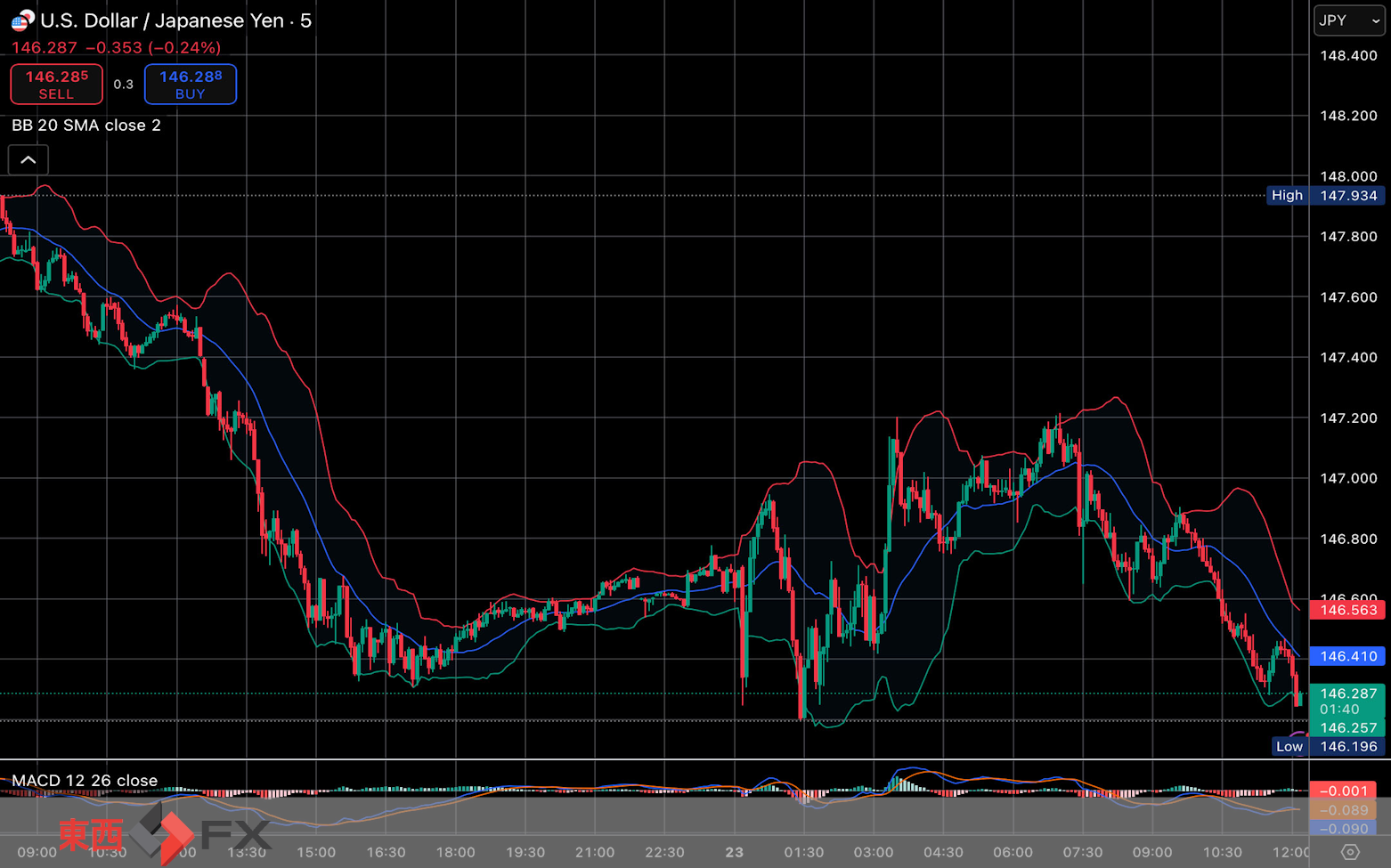1391x868 pixels.
Task: Open chart settings hexagon icon
Action: pyautogui.click(x=1350, y=852)
